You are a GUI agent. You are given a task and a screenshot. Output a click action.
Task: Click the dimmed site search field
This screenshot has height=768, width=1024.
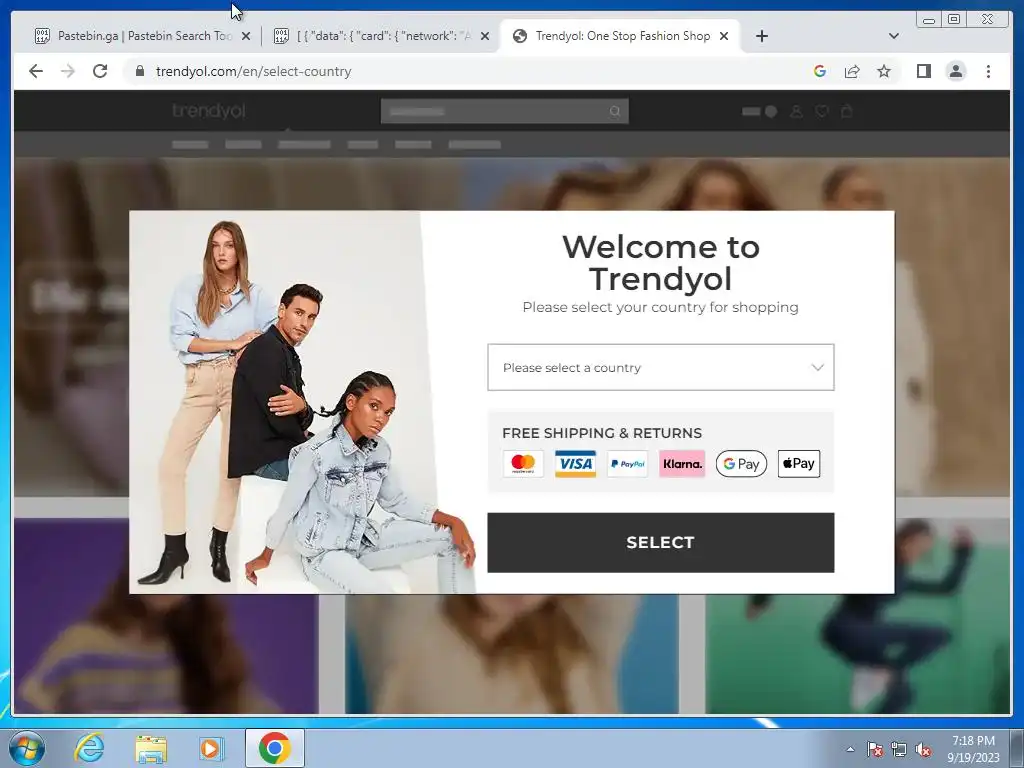[x=505, y=111]
